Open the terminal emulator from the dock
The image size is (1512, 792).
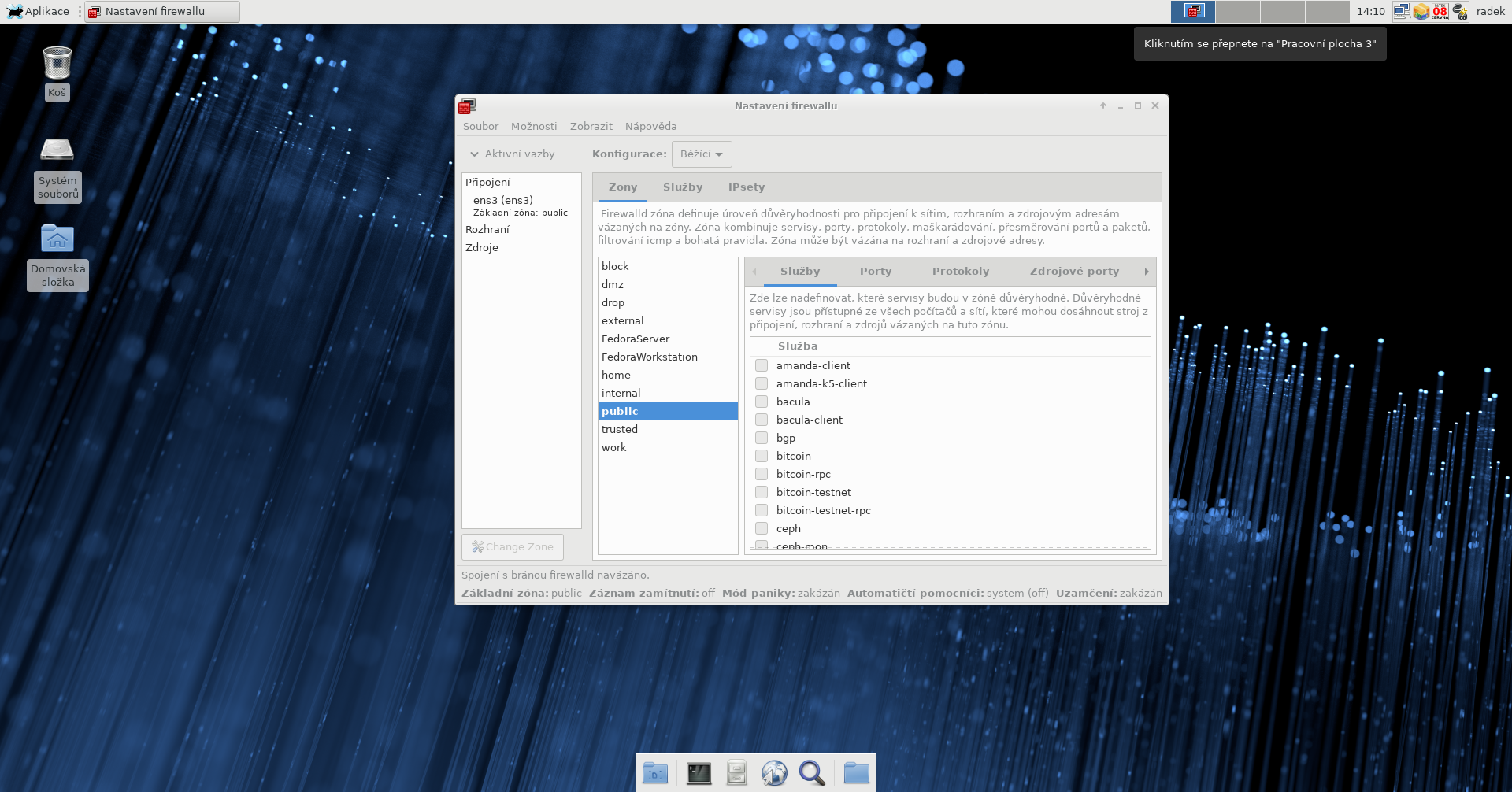pyautogui.click(x=699, y=773)
